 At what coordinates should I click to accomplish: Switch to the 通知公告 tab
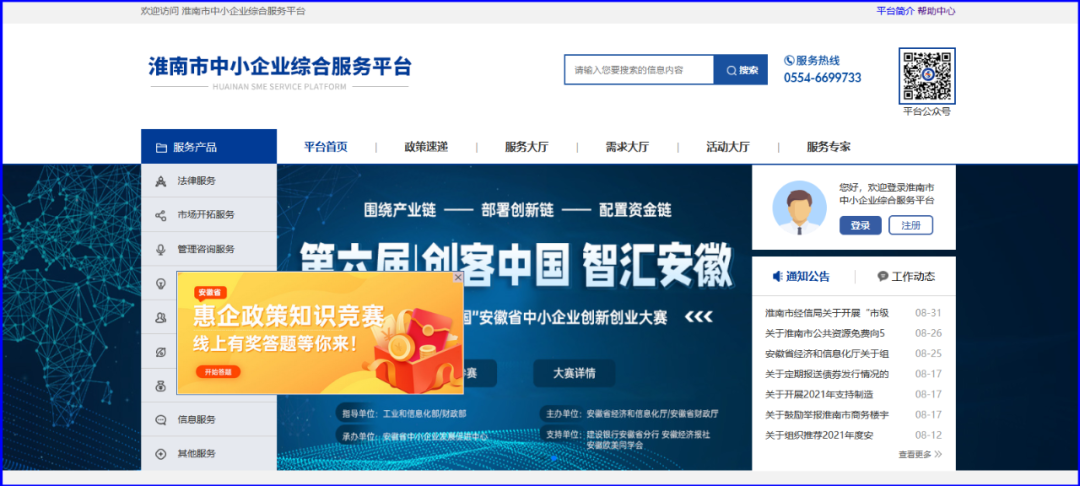[x=802, y=277]
